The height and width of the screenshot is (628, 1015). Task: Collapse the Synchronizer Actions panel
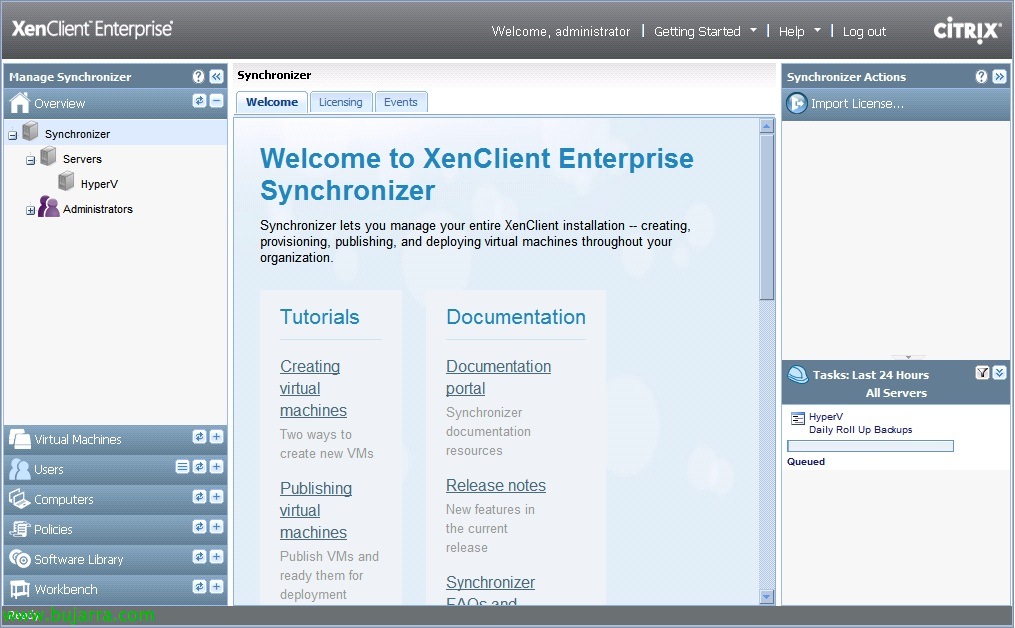pos(999,76)
